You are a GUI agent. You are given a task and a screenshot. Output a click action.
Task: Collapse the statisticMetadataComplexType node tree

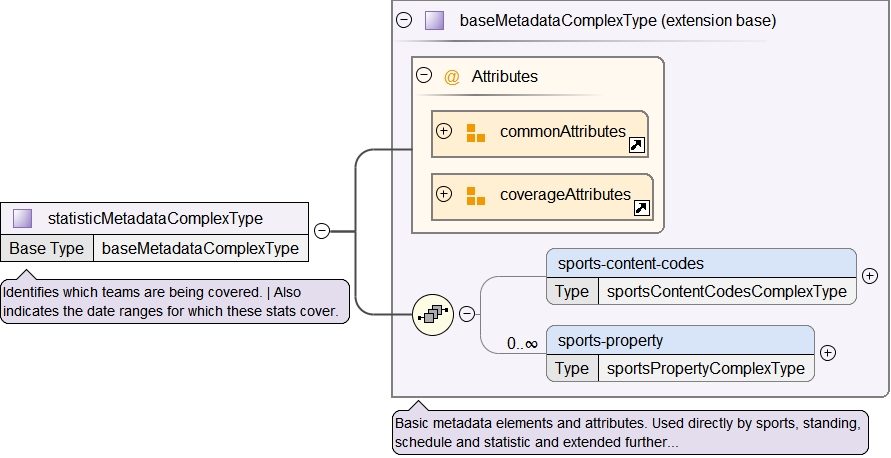[x=322, y=231]
